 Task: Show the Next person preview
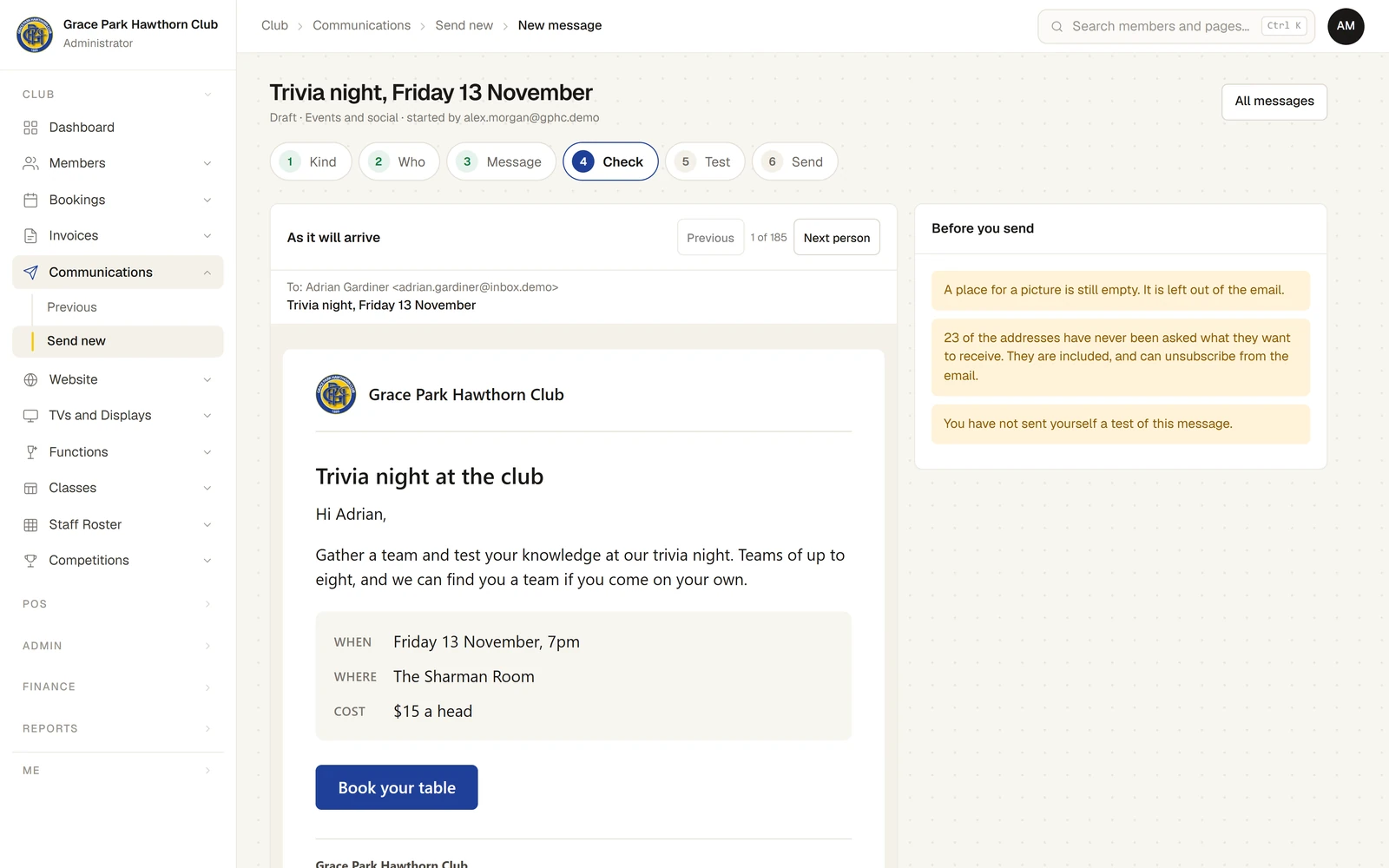tap(837, 238)
